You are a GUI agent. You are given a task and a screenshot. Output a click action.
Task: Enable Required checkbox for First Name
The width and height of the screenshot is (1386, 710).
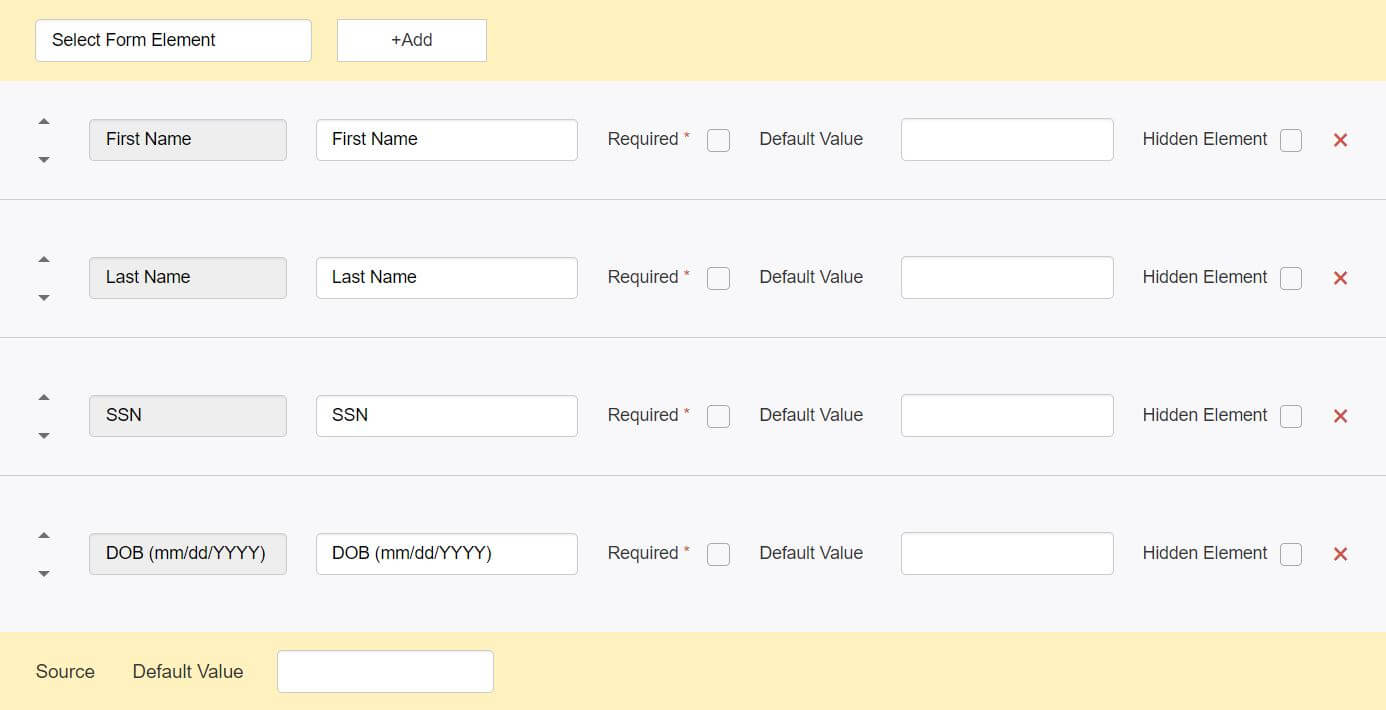[x=718, y=140]
